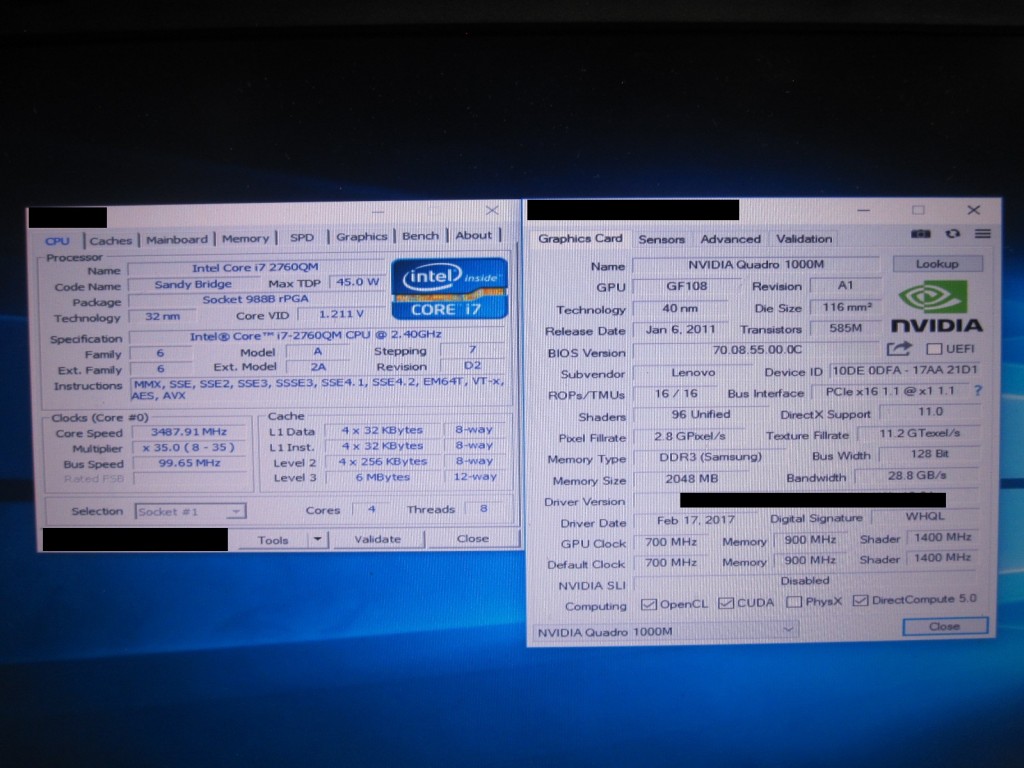The height and width of the screenshot is (768, 1024).
Task: Switch to the Bench tab
Action: [421, 236]
